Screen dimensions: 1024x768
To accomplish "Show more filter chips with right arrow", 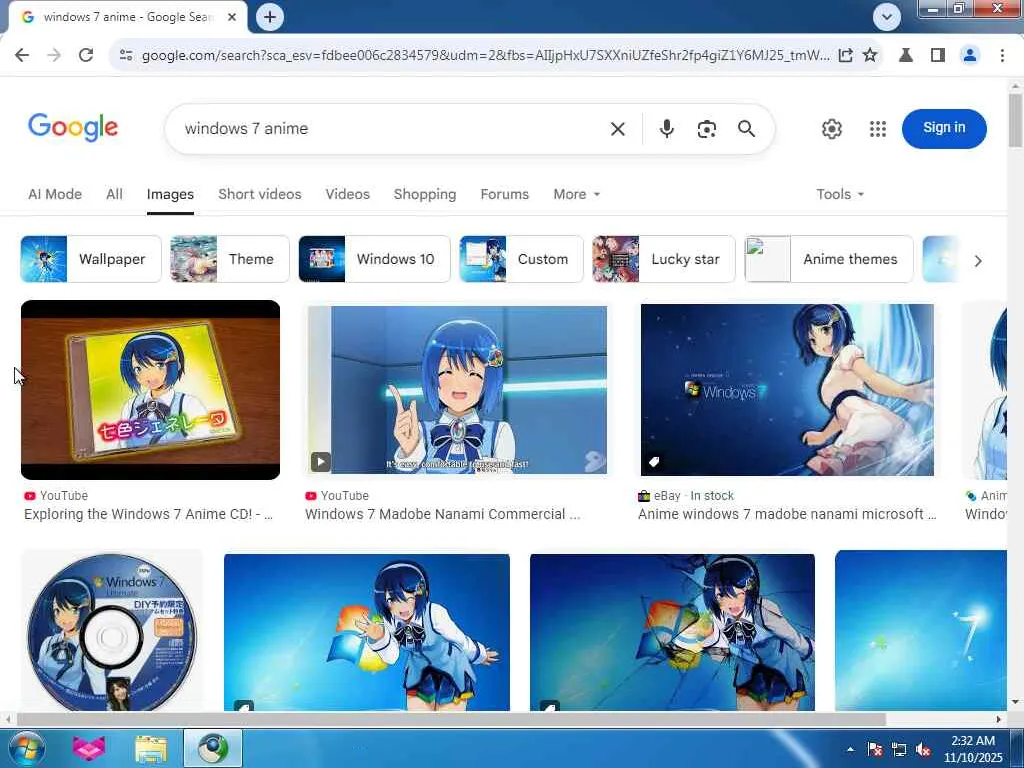I will [x=978, y=261].
